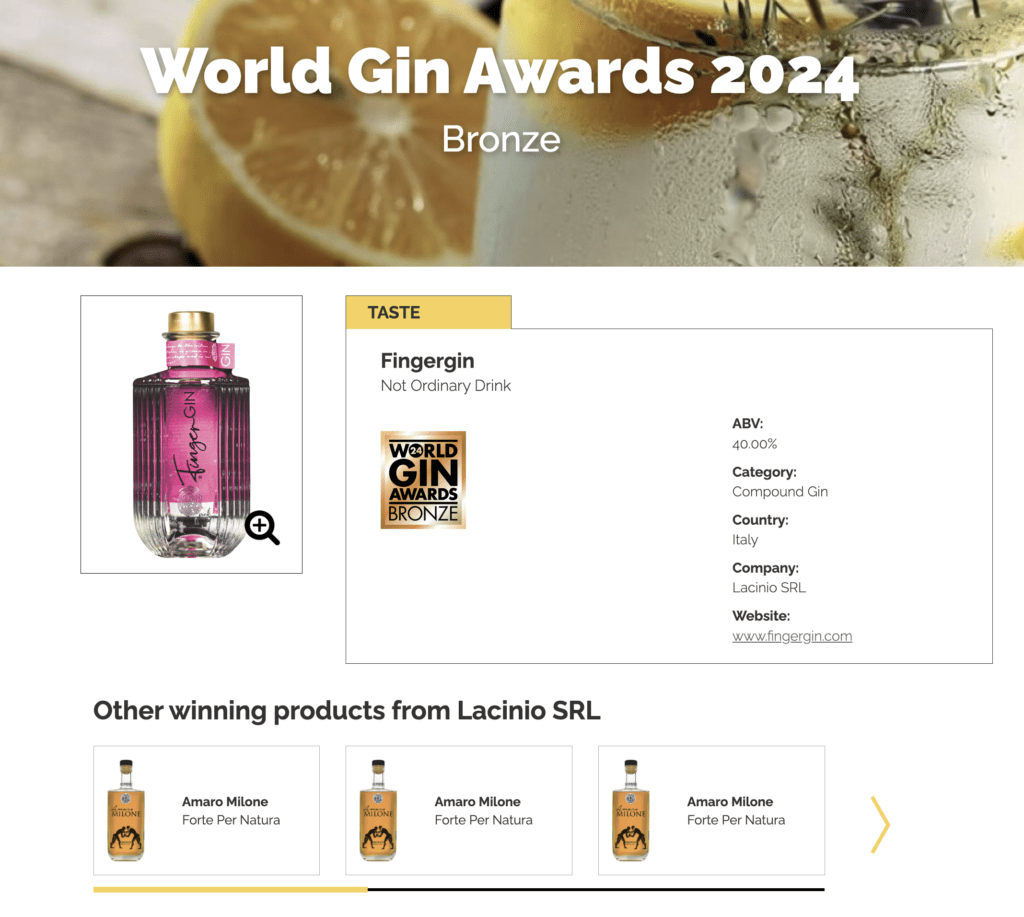Click the first Amaro Milone bottle picture
1024x917 pixels.
click(x=125, y=811)
